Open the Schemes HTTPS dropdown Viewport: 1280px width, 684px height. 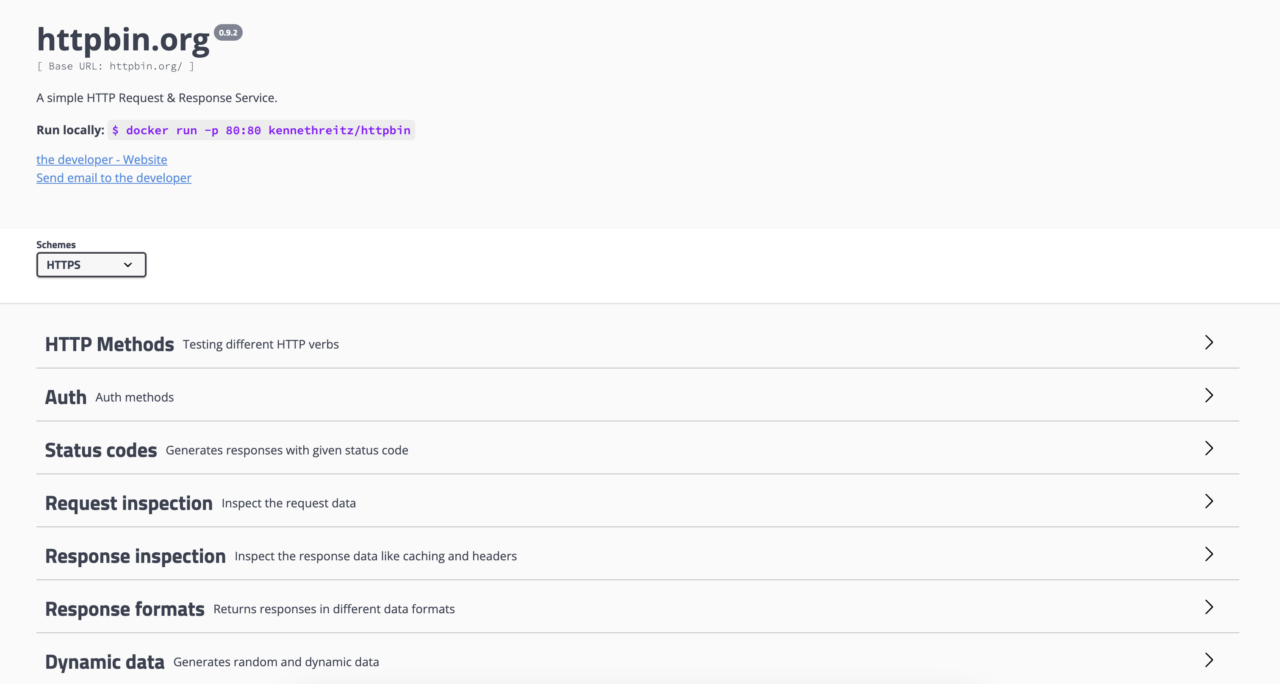(90, 264)
